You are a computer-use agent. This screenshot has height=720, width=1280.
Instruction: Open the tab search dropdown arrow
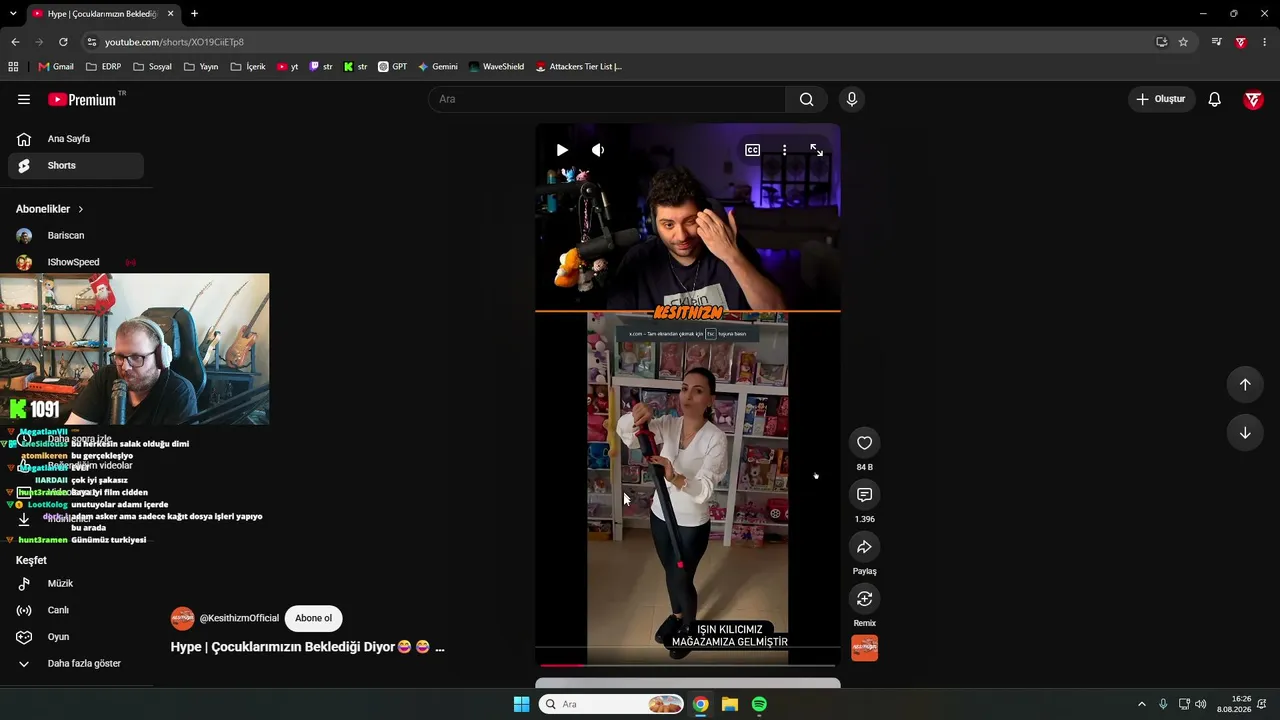[13, 14]
